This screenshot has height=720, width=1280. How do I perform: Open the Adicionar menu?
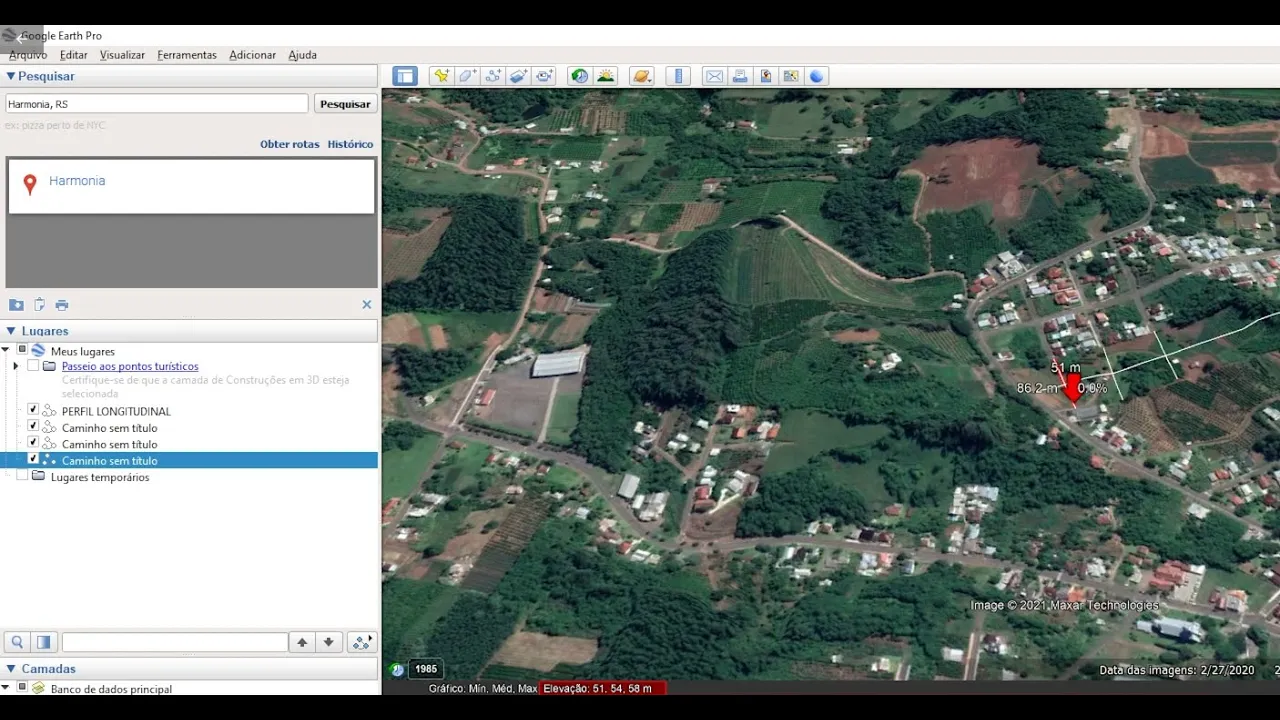(252, 55)
